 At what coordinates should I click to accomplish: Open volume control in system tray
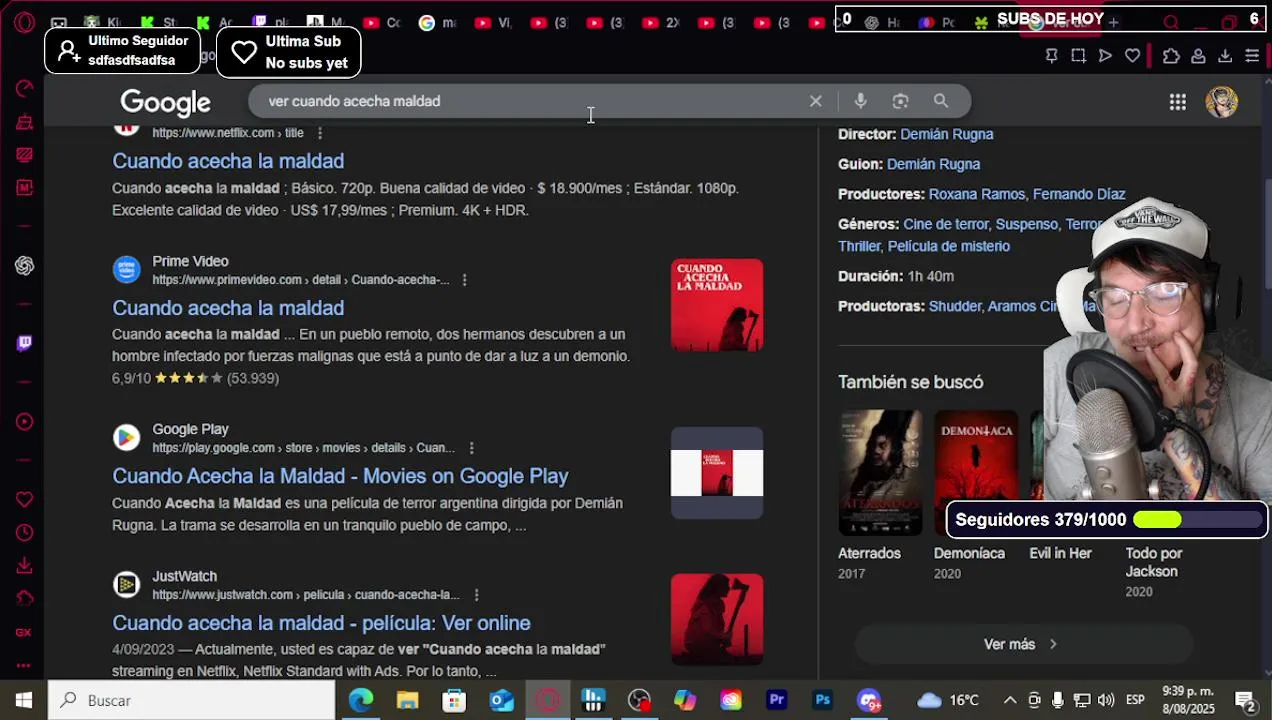pyautogui.click(x=1105, y=700)
